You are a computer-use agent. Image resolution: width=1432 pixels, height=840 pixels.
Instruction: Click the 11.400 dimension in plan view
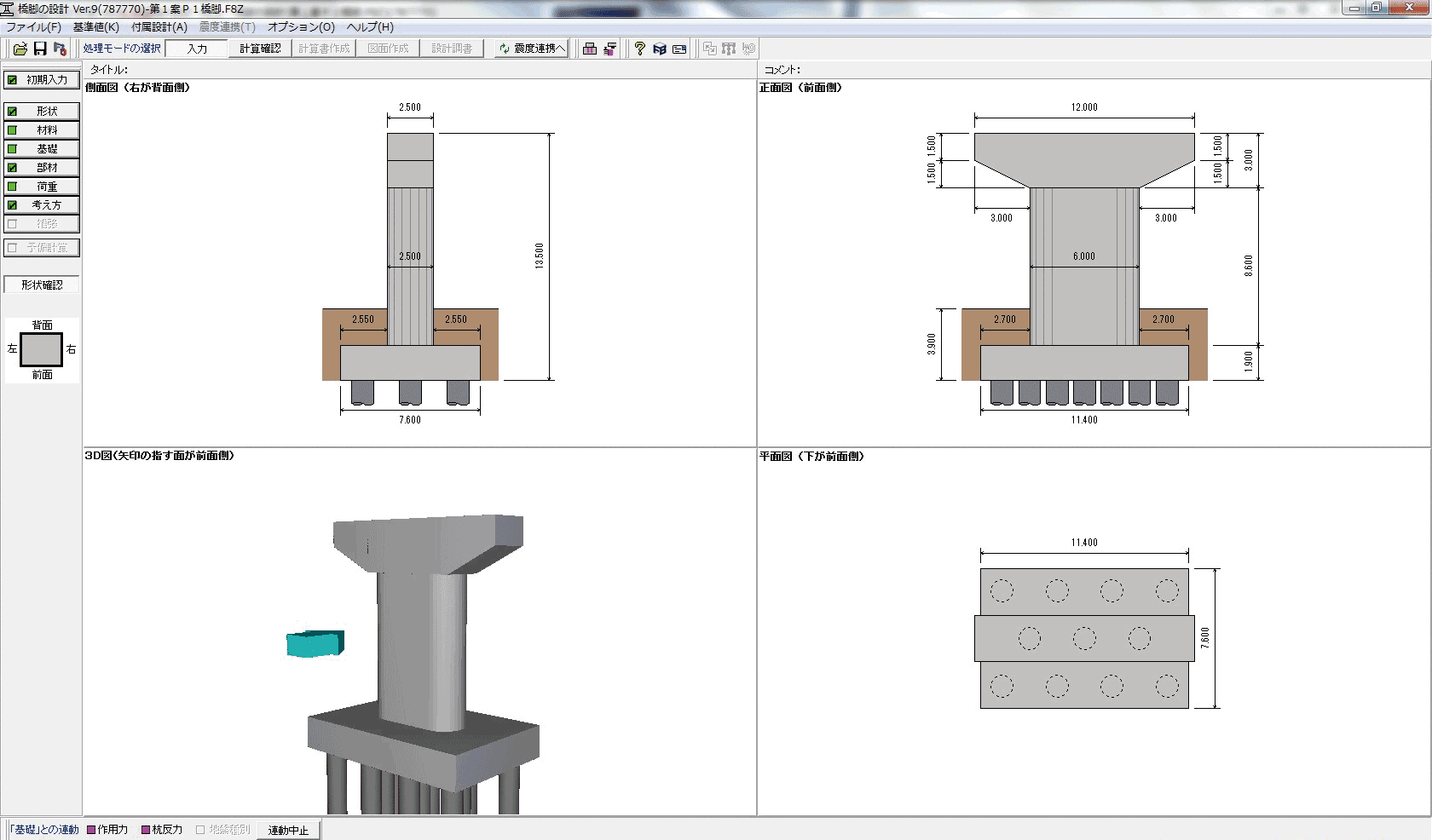pos(1084,543)
